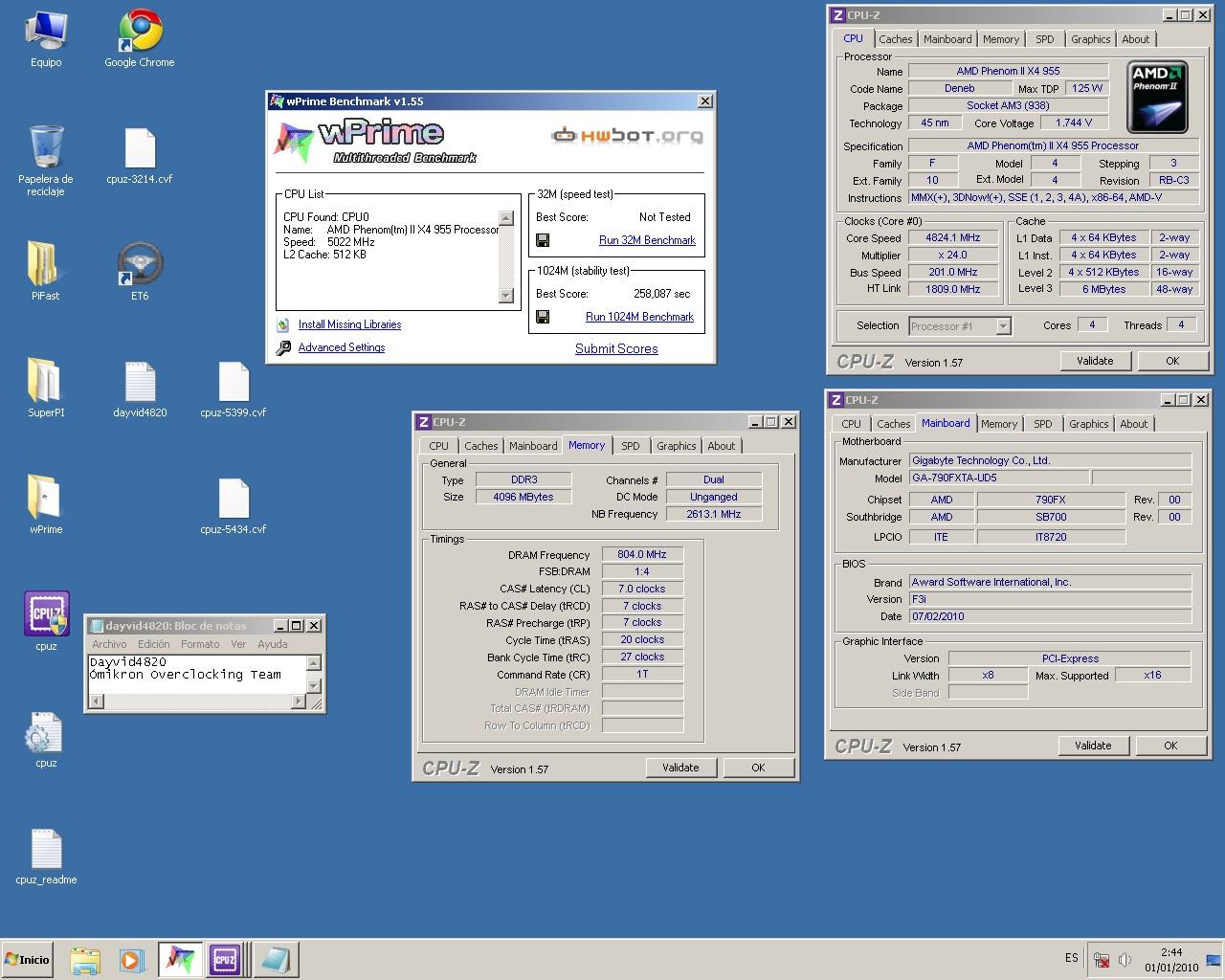Viewport: 1225px width, 980px height.
Task: Click the Notepad text area
Action: 196,674
